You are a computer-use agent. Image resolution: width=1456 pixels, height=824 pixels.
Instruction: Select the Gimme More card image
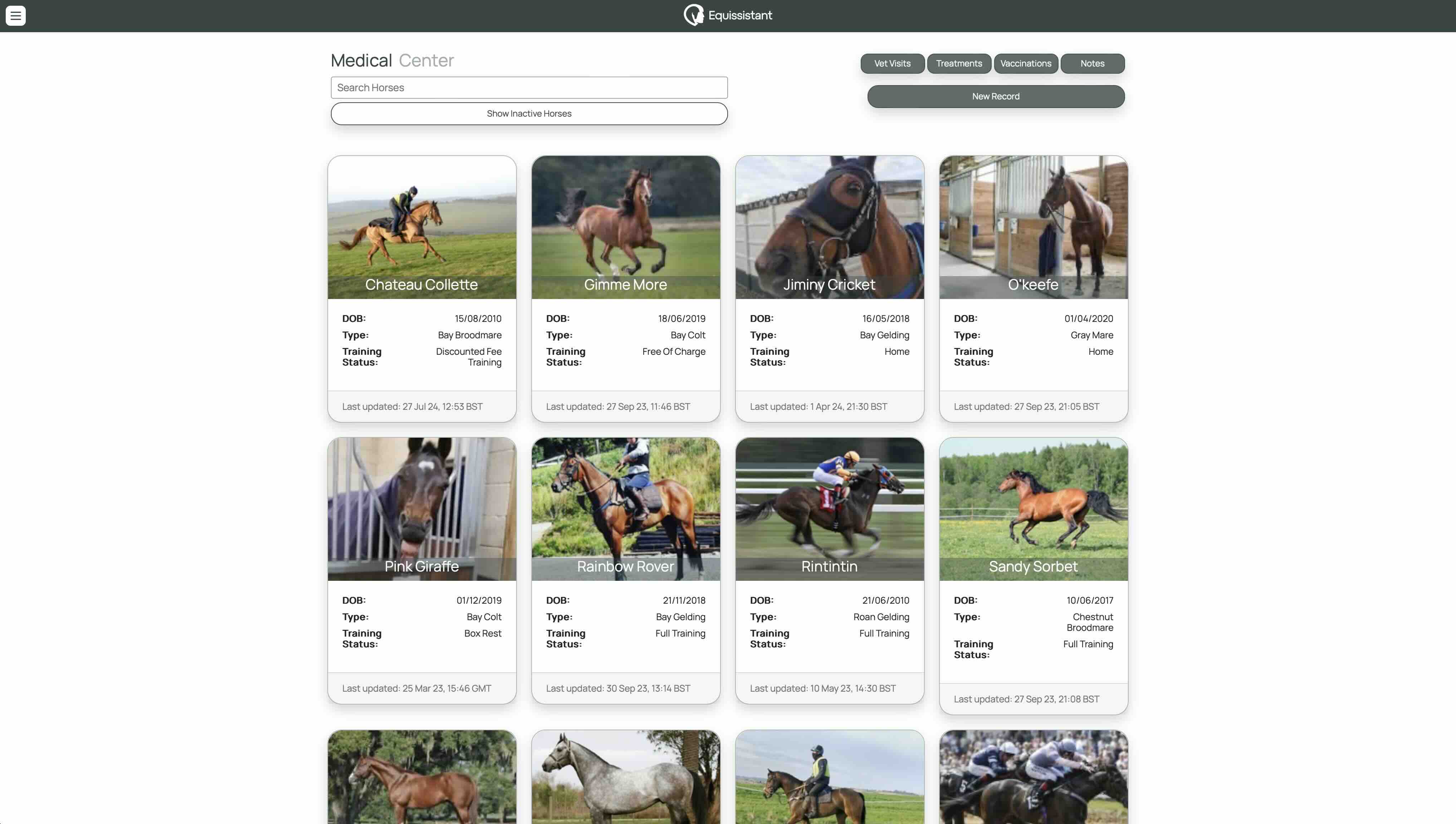coord(626,227)
